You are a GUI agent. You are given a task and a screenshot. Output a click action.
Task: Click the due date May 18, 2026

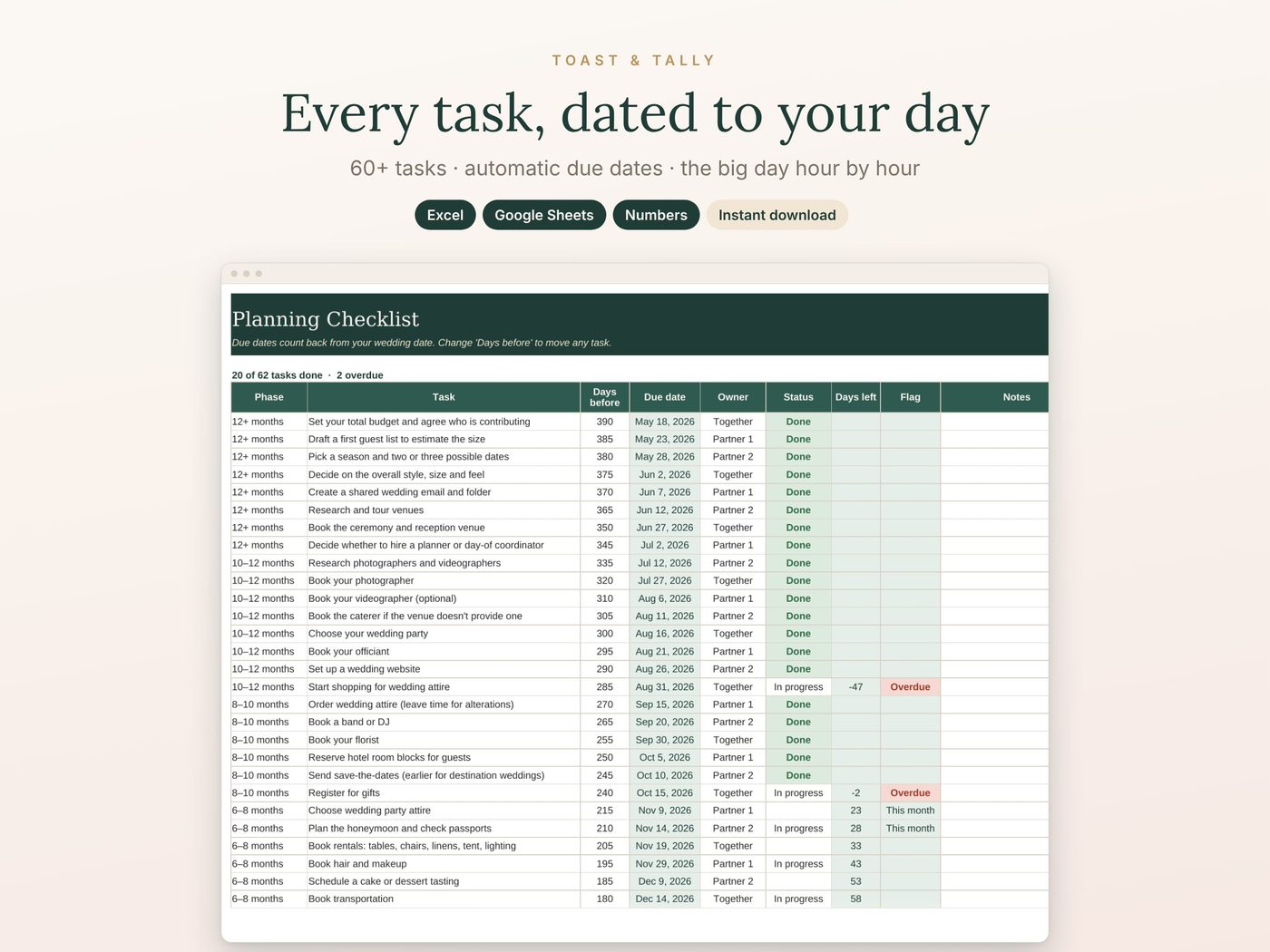(665, 422)
